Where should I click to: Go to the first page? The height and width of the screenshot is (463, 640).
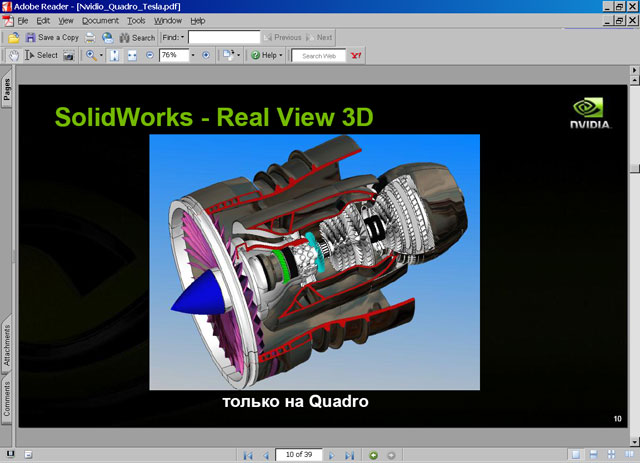[248, 455]
